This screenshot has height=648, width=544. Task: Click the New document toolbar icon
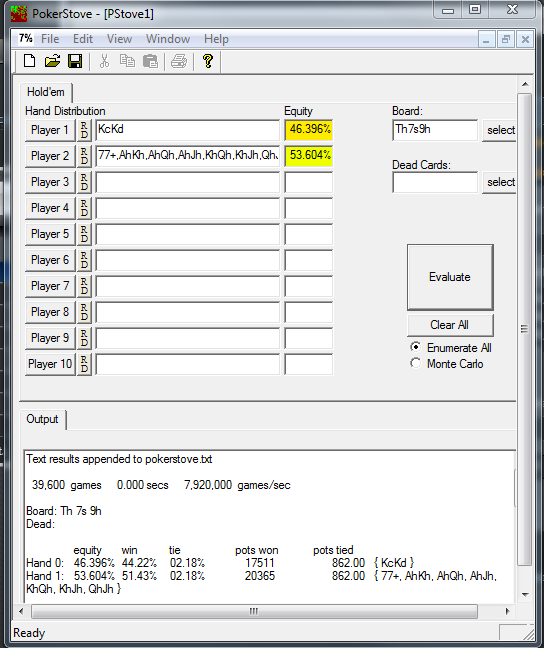[x=29, y=61]
